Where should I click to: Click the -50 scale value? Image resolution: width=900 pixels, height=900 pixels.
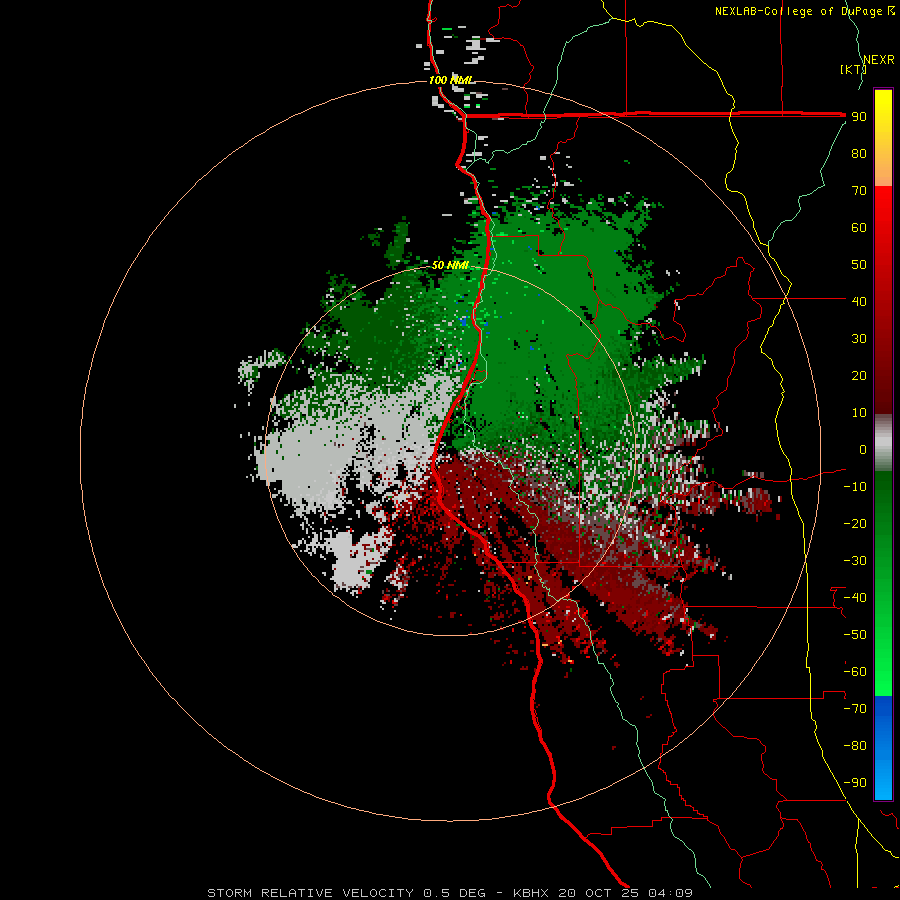pyautogui.click(x=855, y=635)
